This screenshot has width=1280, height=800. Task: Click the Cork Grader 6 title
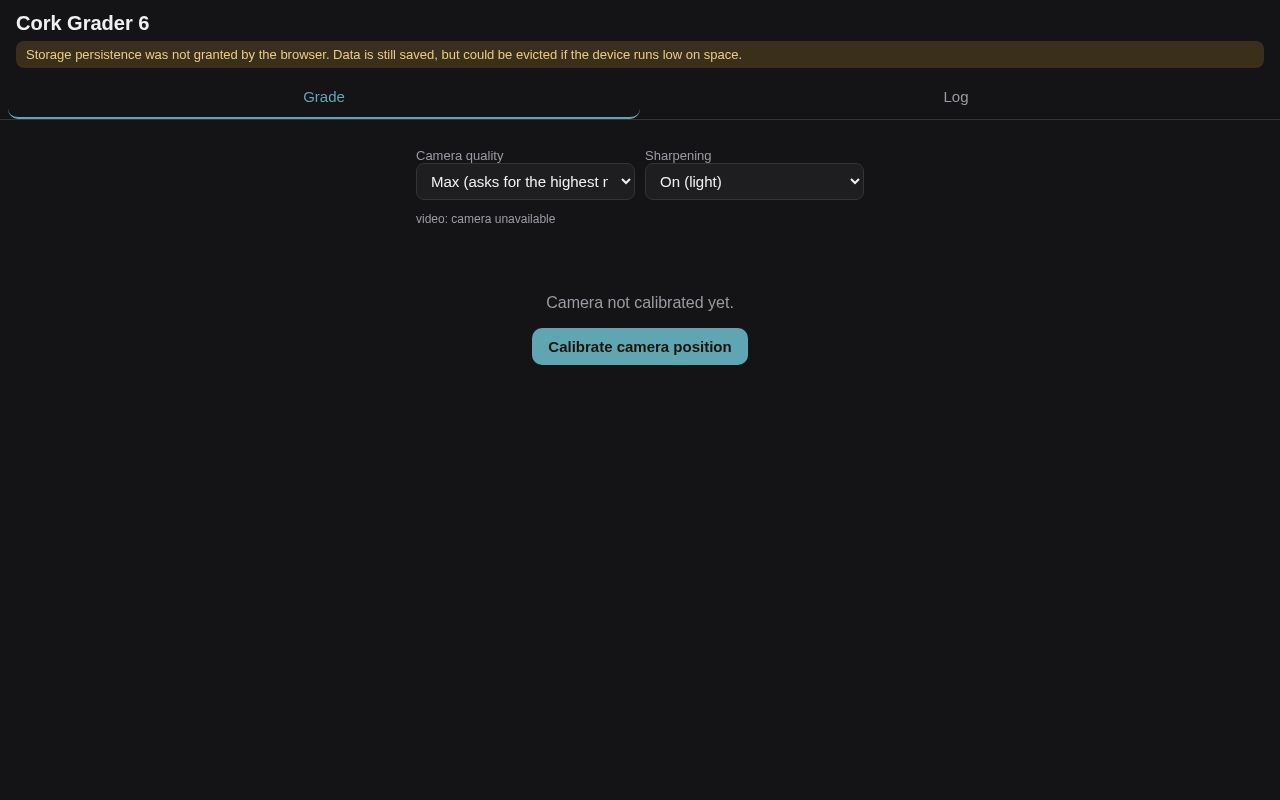click(82, 23)
